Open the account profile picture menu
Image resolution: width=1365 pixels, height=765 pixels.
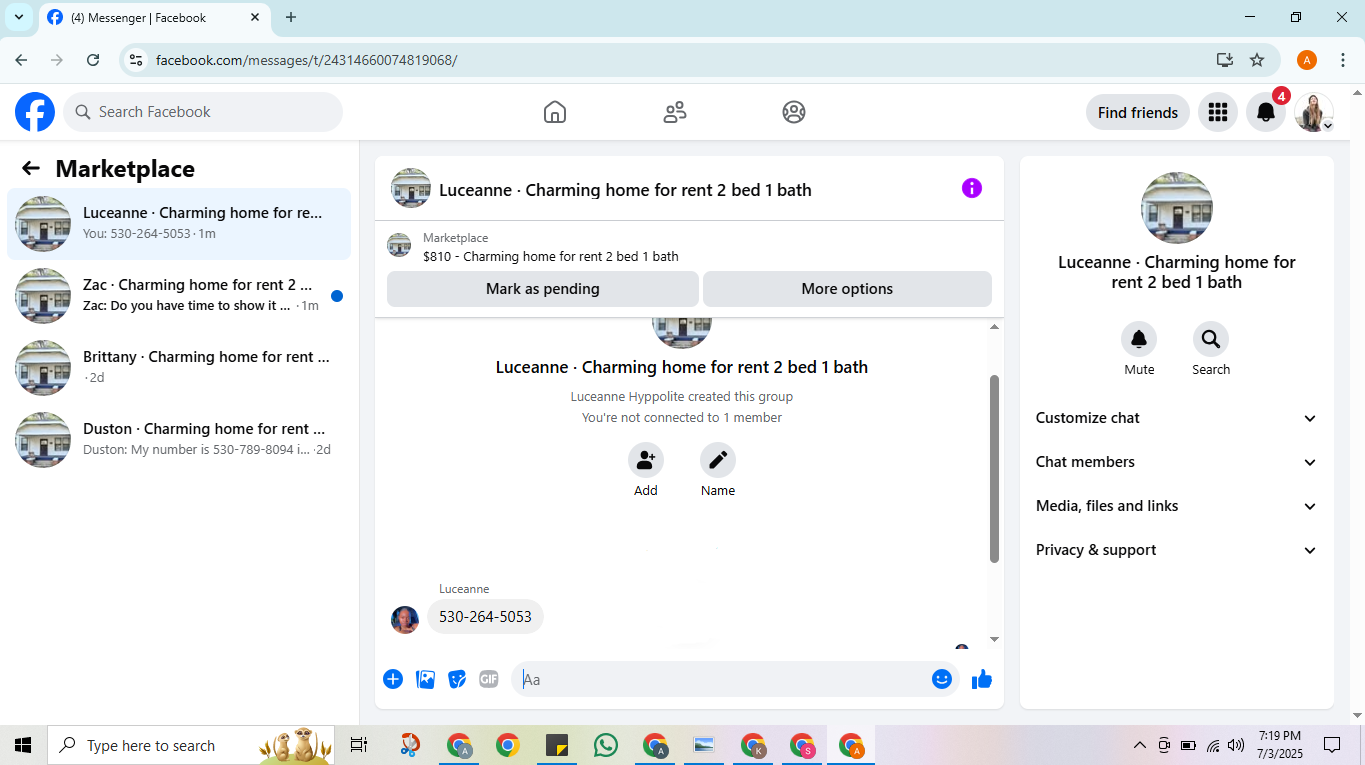[x=1314, y=112]
